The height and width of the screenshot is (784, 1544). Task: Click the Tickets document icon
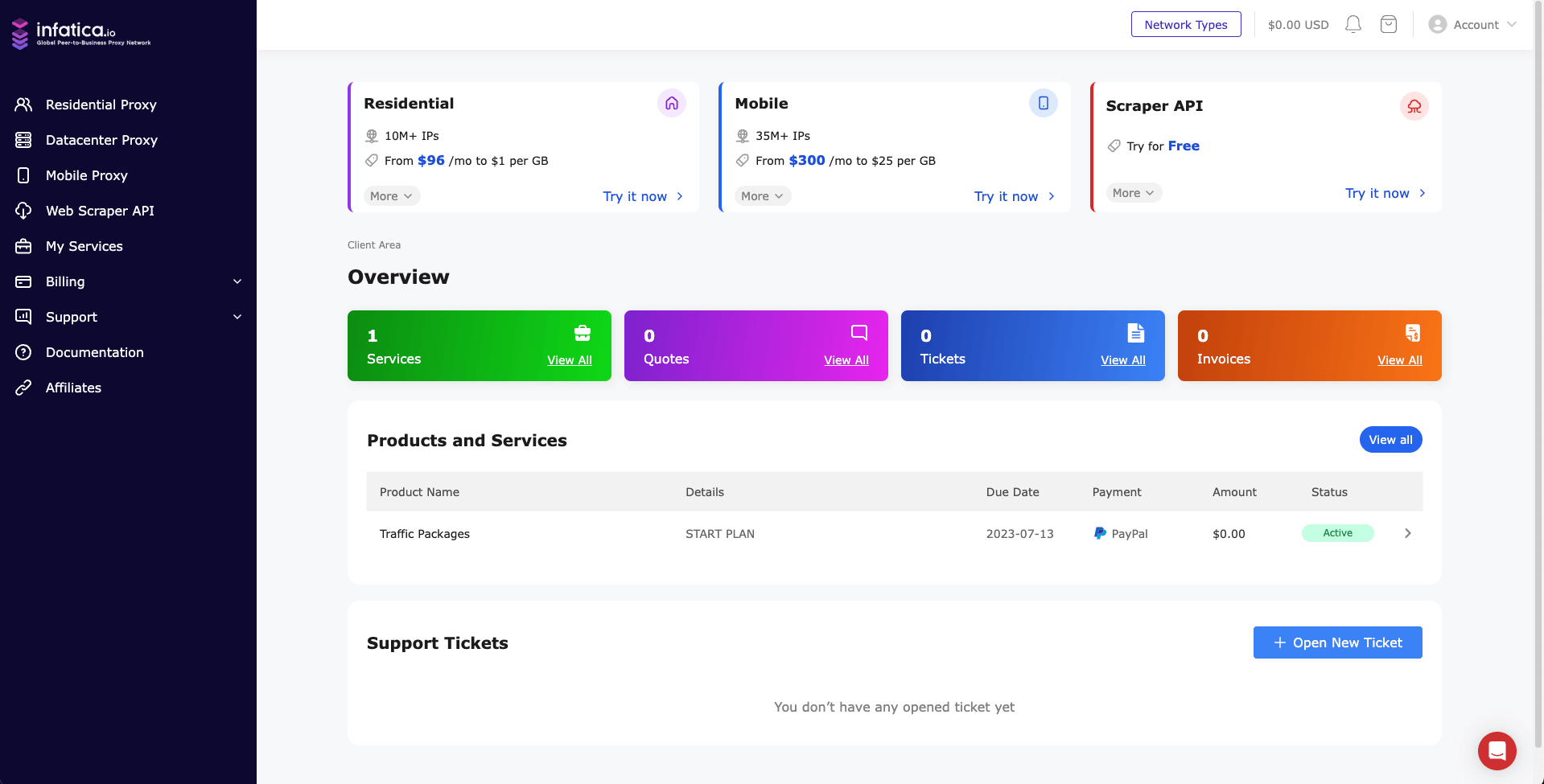[x=1136, y=333]
